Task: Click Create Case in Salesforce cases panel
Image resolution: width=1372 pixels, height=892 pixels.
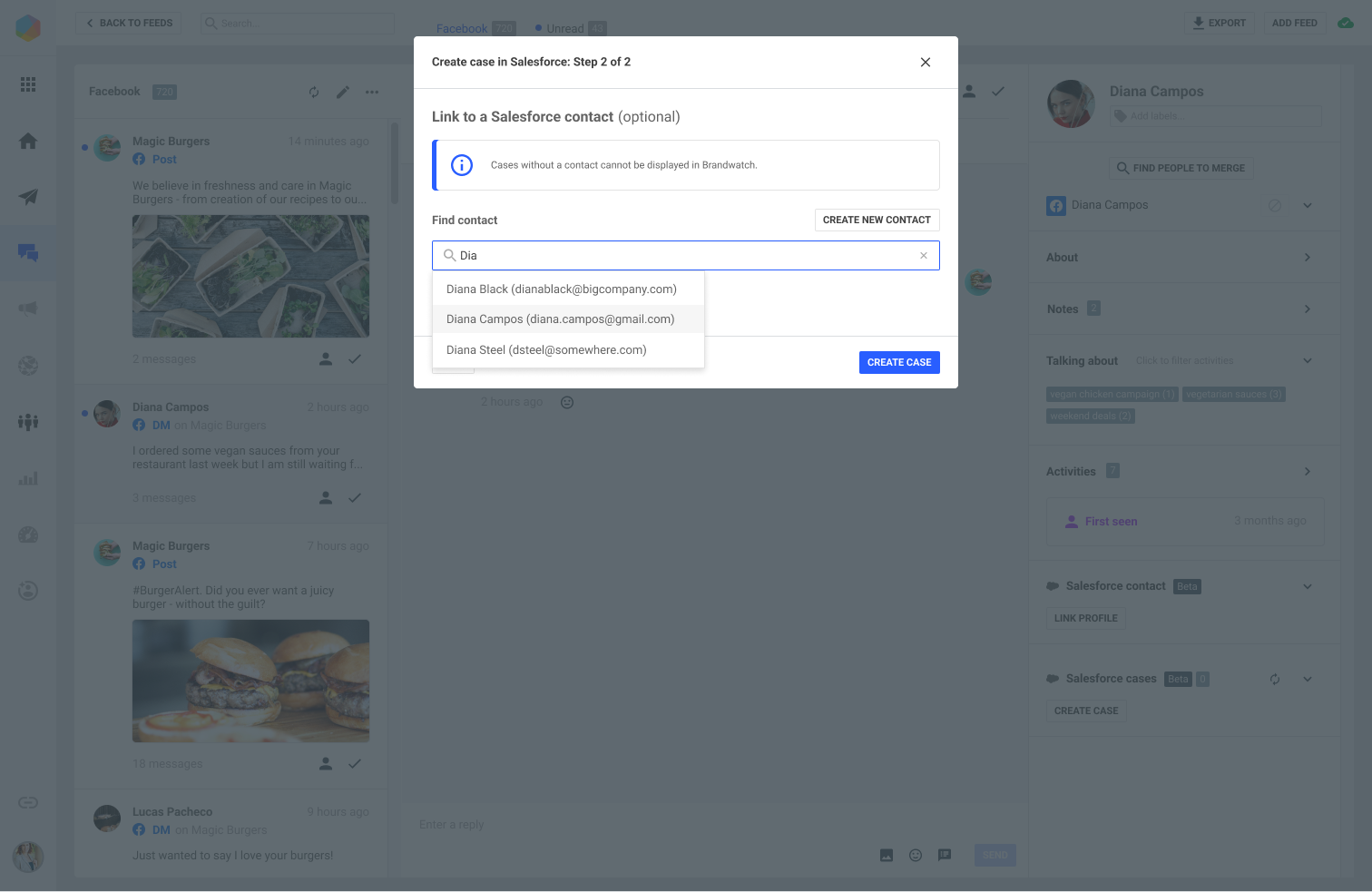Action: tap(1086, 711)
